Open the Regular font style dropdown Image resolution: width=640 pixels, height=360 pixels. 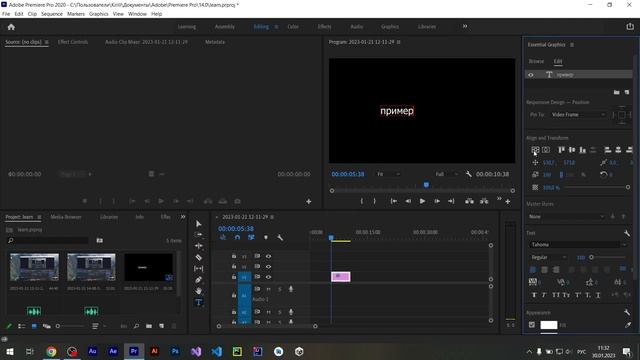coord(548,258)
